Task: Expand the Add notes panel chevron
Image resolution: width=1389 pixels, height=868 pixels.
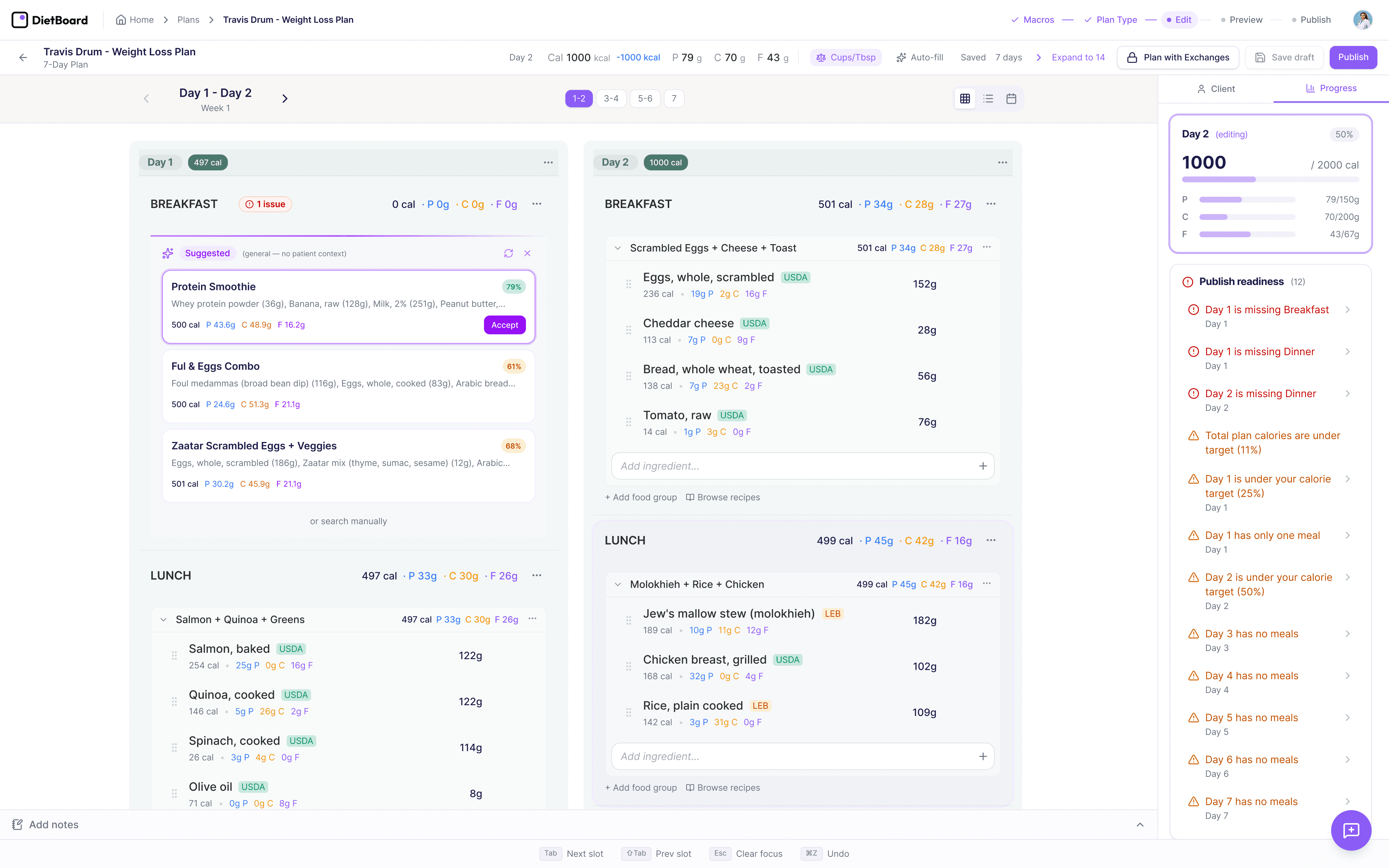Action: click(1140, 825)
